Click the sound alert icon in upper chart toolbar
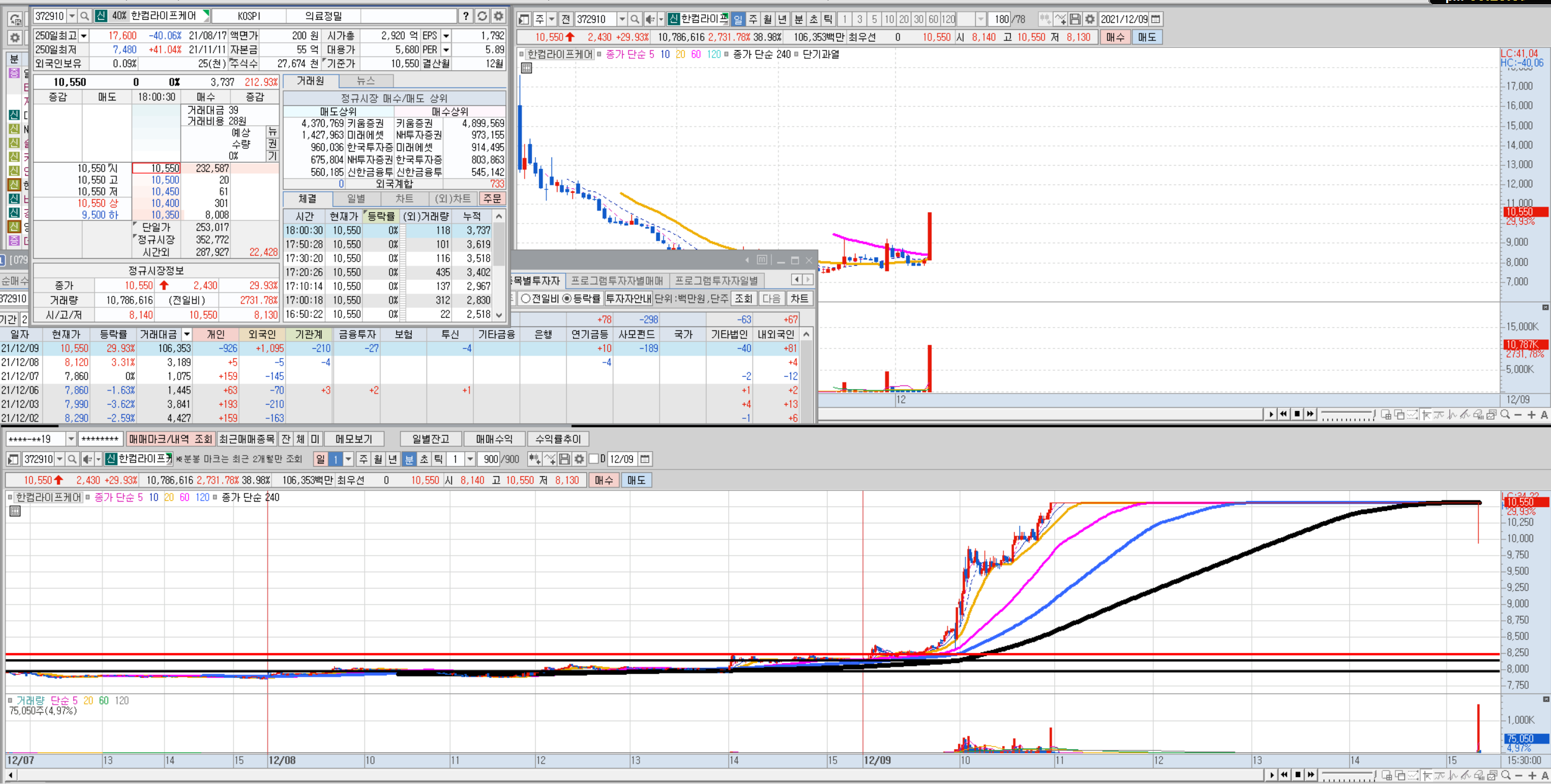This screenshot has height=784, width=1551. pos(649,19)
